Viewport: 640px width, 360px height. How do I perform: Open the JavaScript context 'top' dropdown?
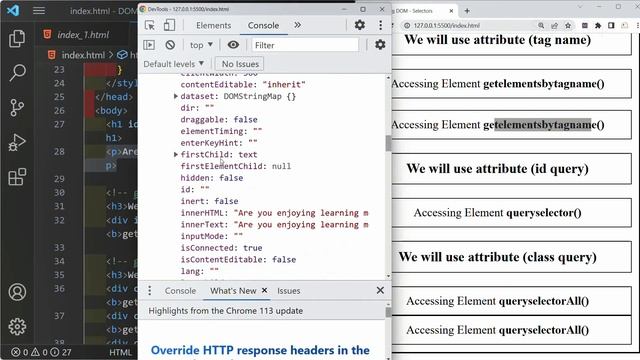click(201, 45)
